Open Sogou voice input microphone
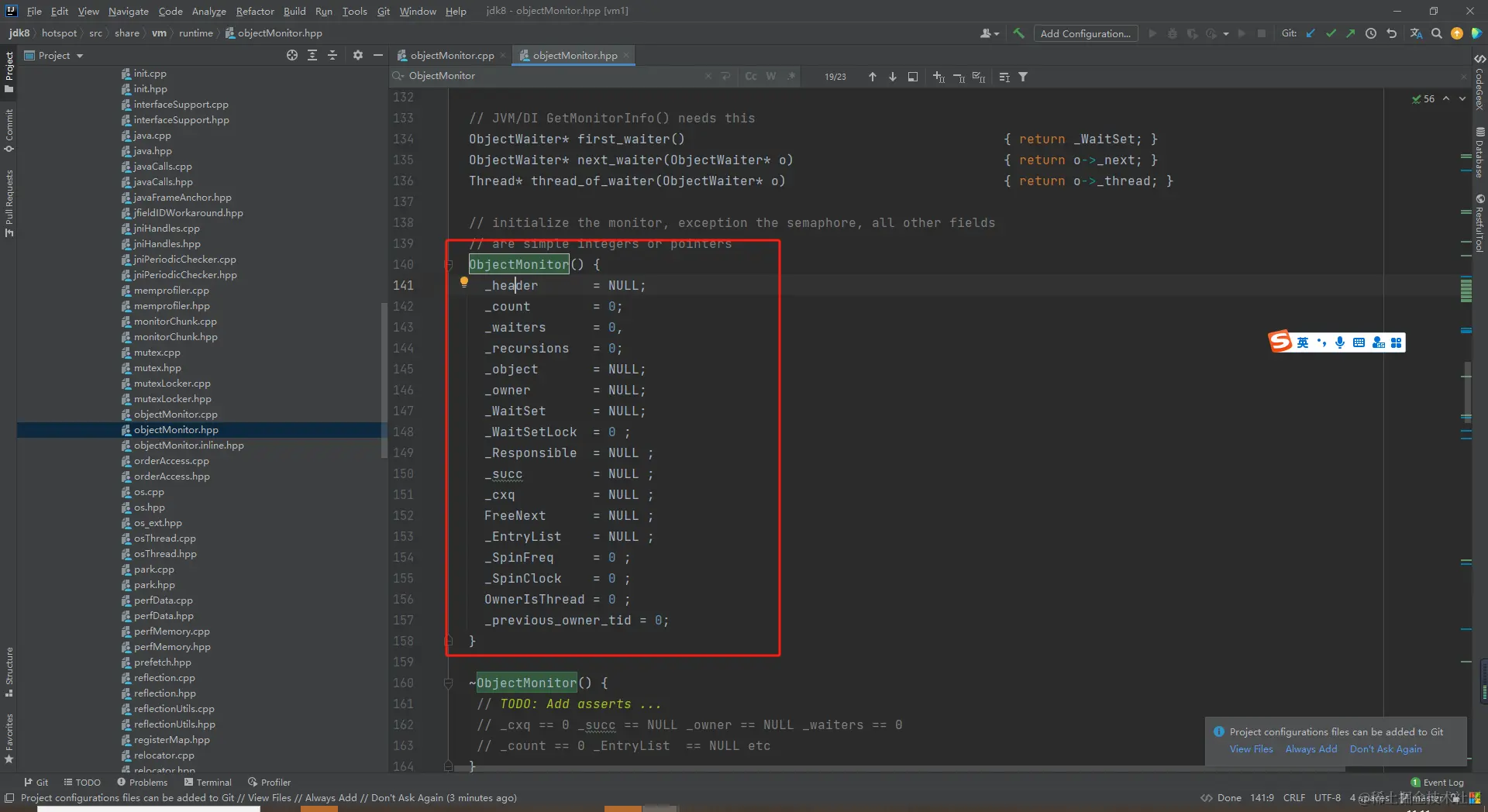 pos(1340,342)
